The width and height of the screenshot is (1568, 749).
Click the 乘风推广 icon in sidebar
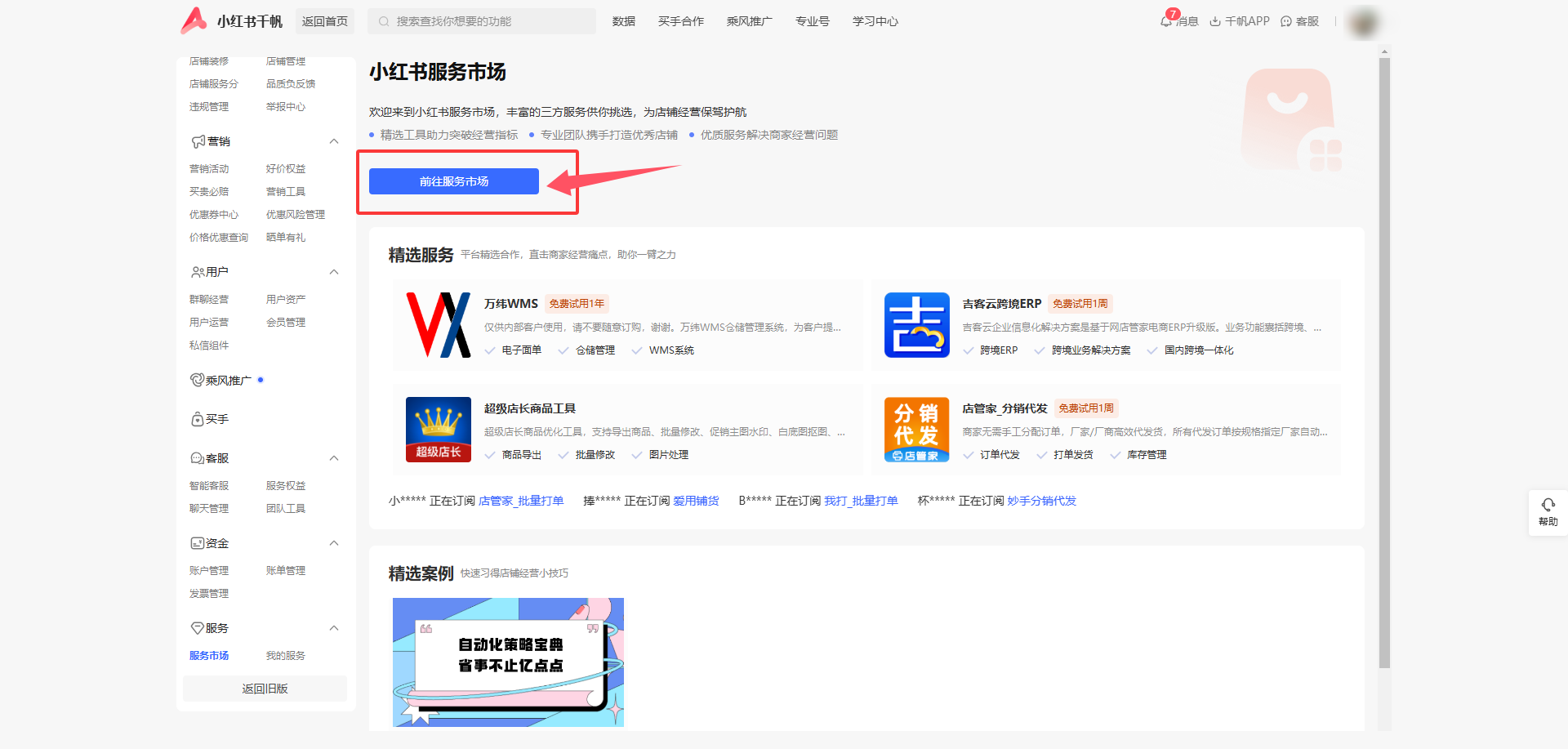click(197, 380)
